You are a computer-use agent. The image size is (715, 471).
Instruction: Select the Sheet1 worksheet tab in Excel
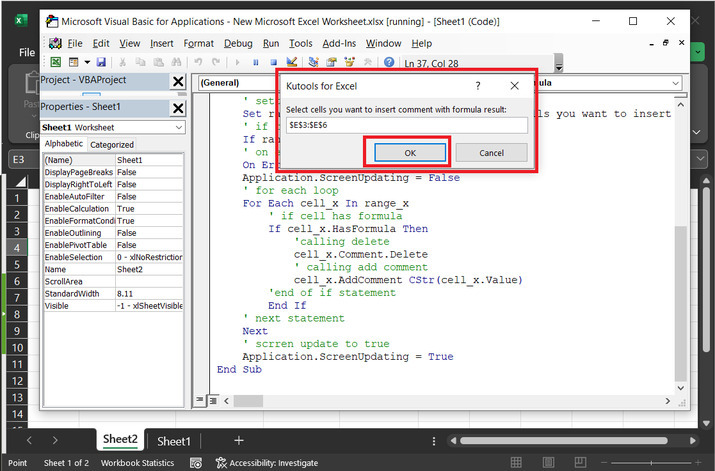coord(173,441)
